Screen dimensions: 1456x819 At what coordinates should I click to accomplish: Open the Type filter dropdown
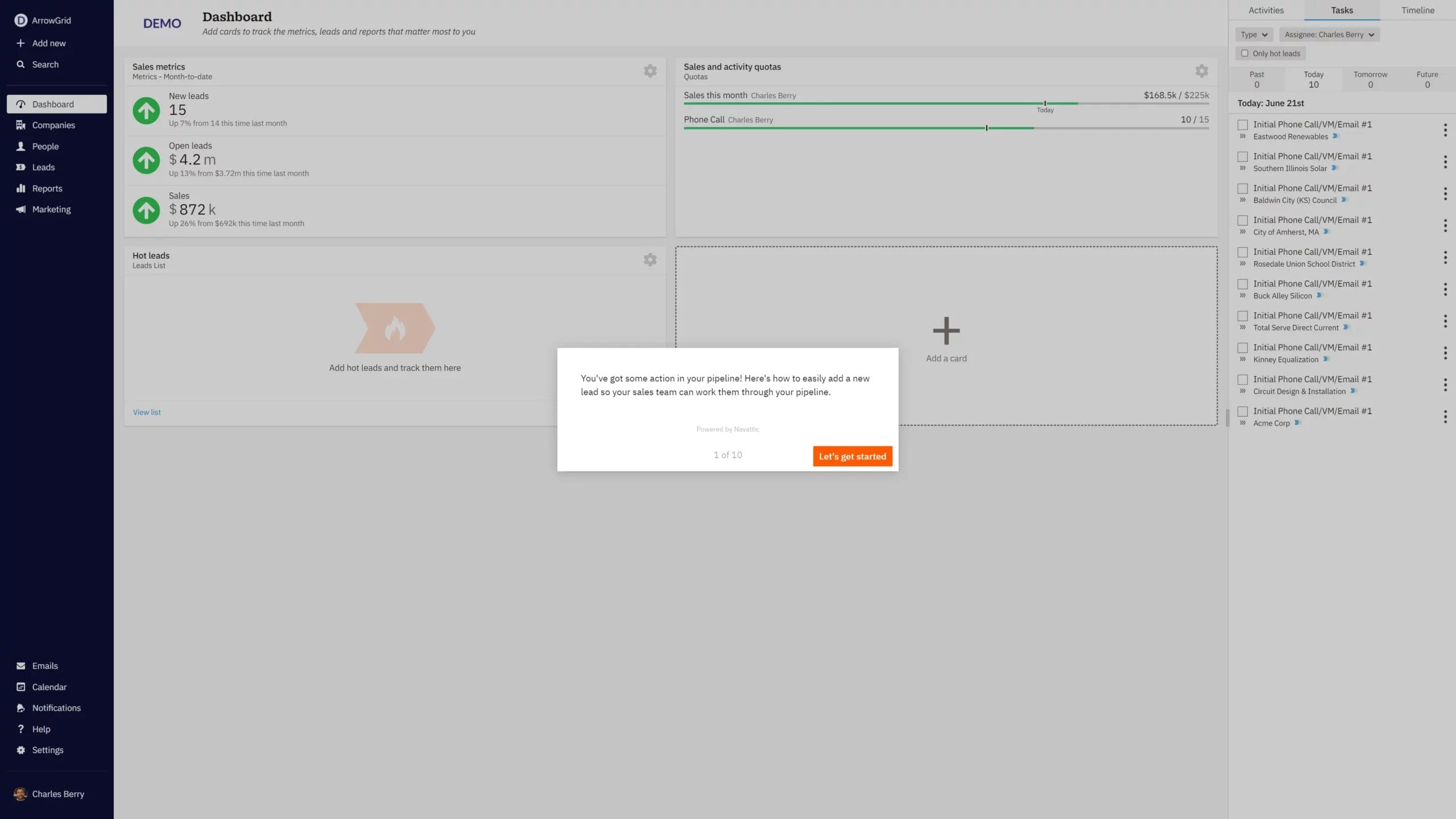pyautogui.click(x=1254, y=34)
